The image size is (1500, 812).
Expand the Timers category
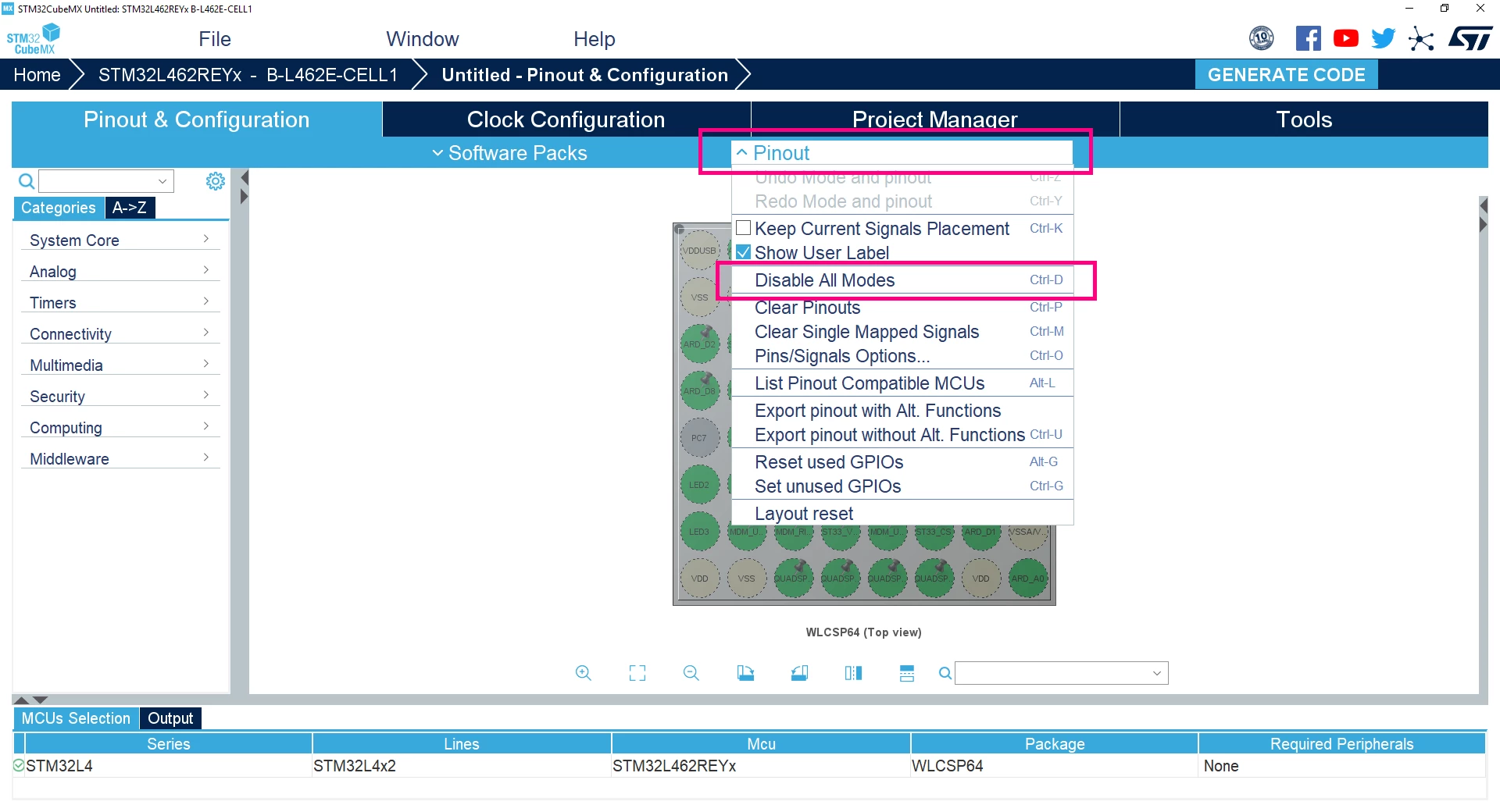click(x=120, y=302)
